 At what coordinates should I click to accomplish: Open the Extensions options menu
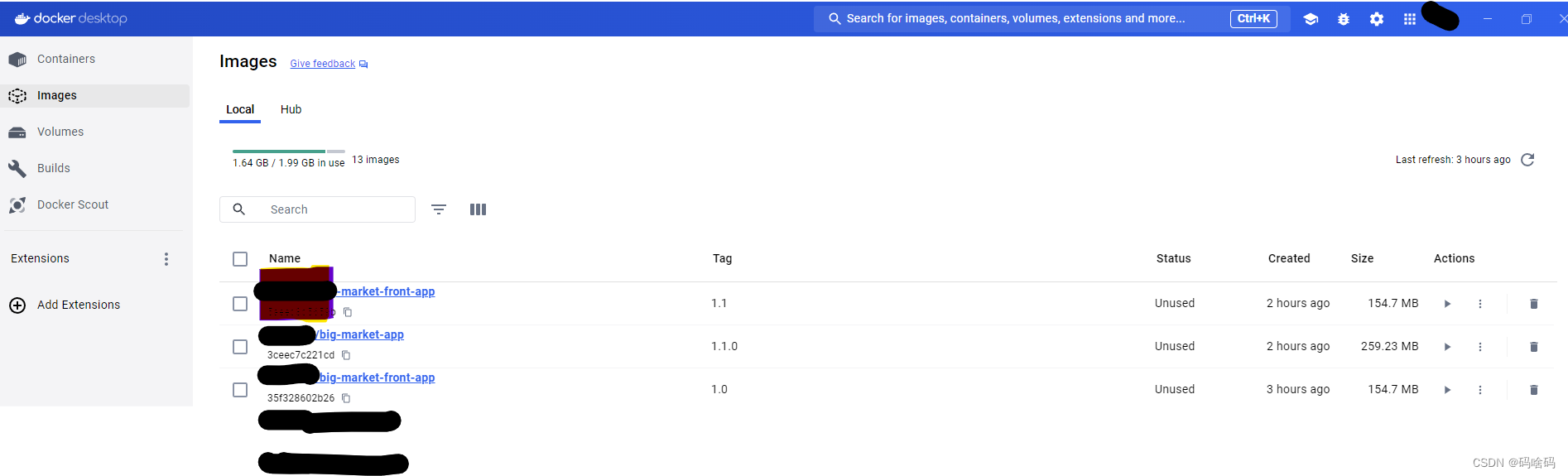coord(166,259)
